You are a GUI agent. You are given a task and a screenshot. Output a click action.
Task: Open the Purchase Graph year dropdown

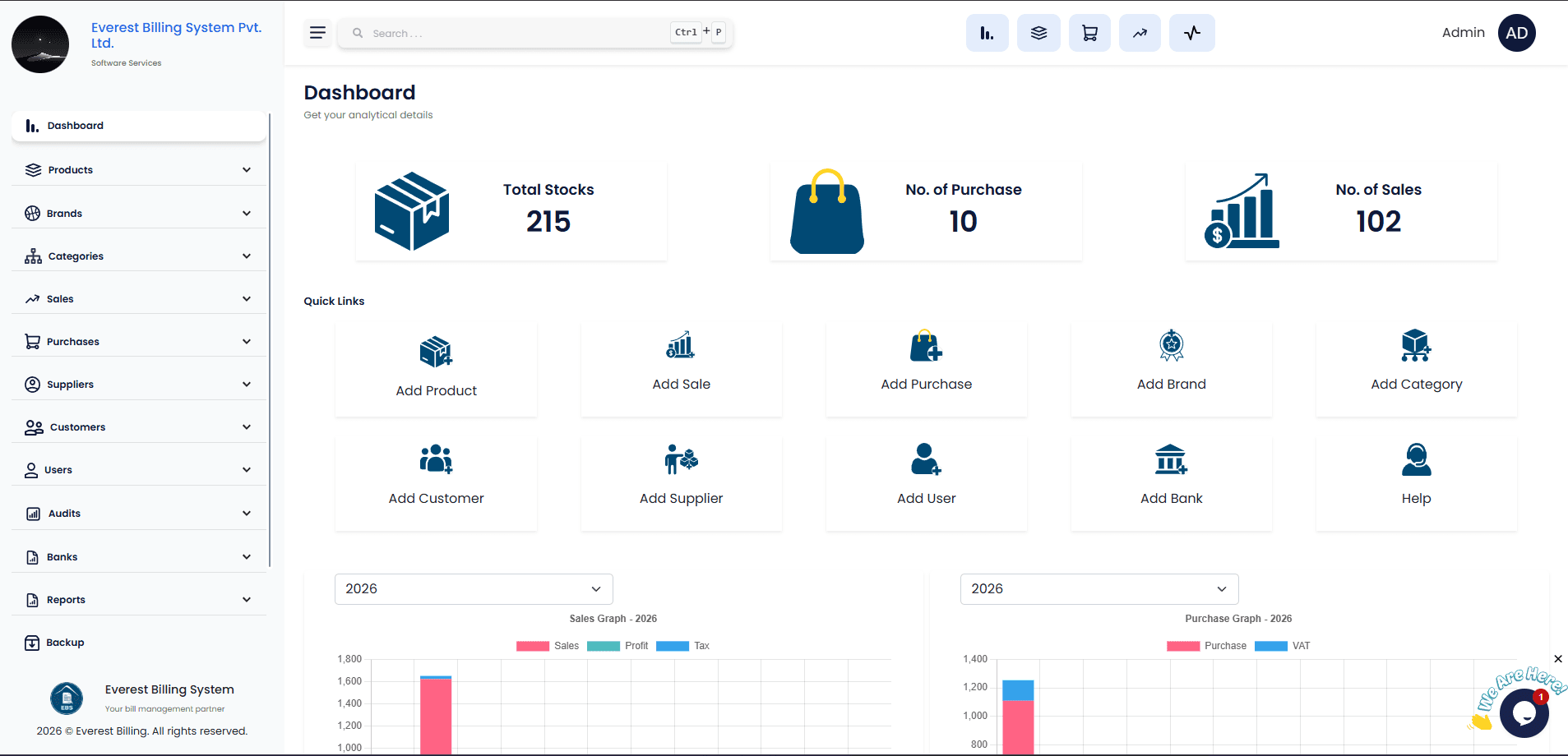(1099, 589)
